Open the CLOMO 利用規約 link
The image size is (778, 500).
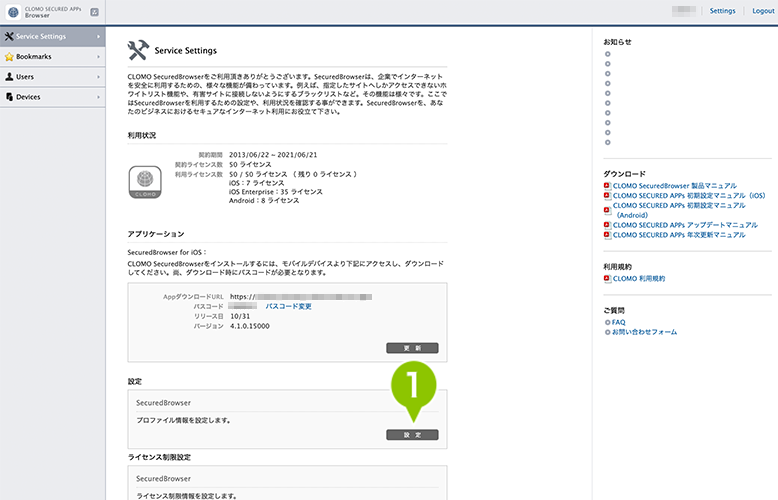click(x=639, y=279)
